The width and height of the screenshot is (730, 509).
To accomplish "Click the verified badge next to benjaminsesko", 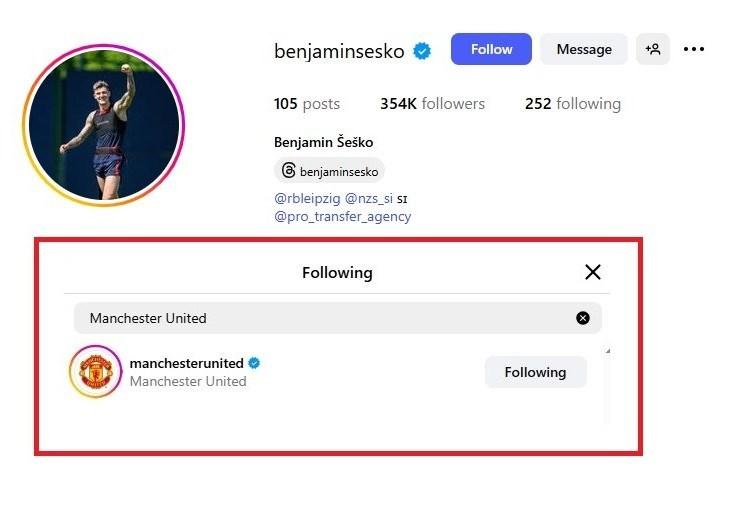I will click(423, 50).
